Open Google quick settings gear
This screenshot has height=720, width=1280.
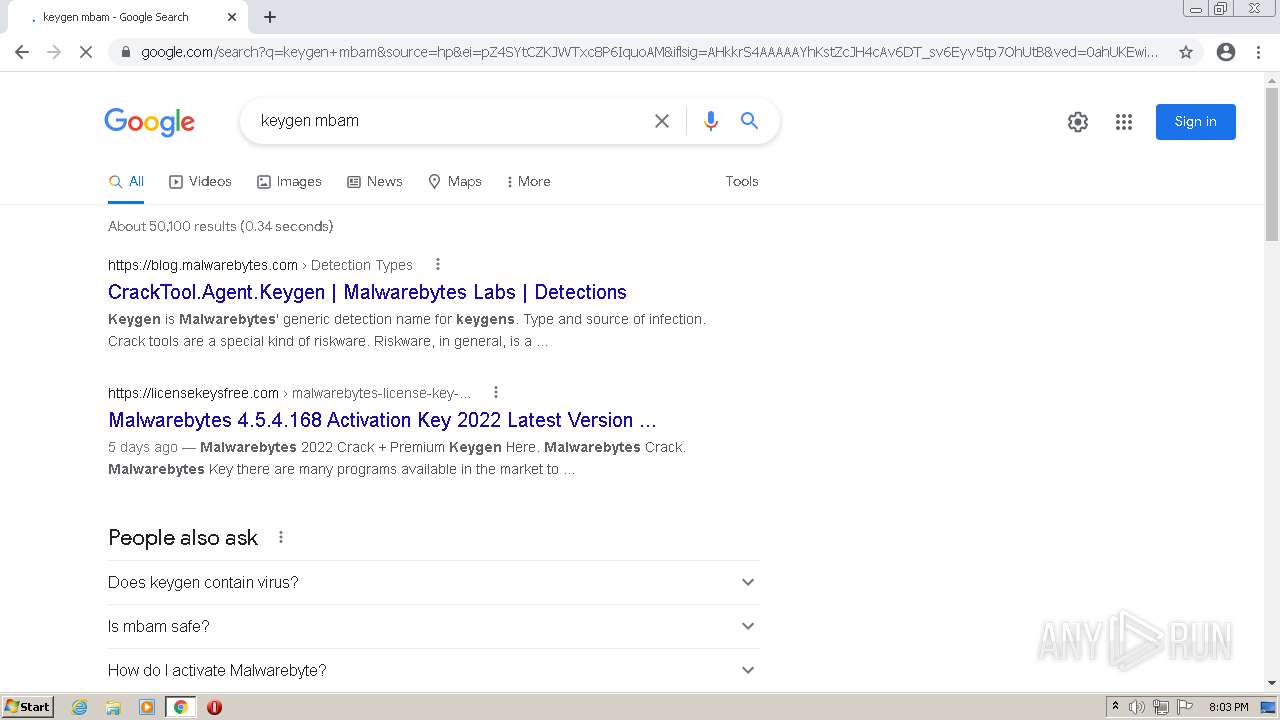click(x=1078, y=122)
